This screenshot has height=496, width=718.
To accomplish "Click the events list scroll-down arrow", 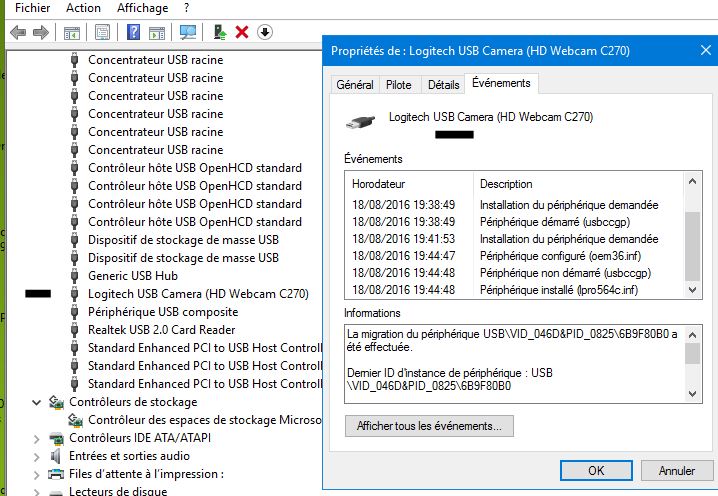I will pyautogui.click(x=692, y=289).
